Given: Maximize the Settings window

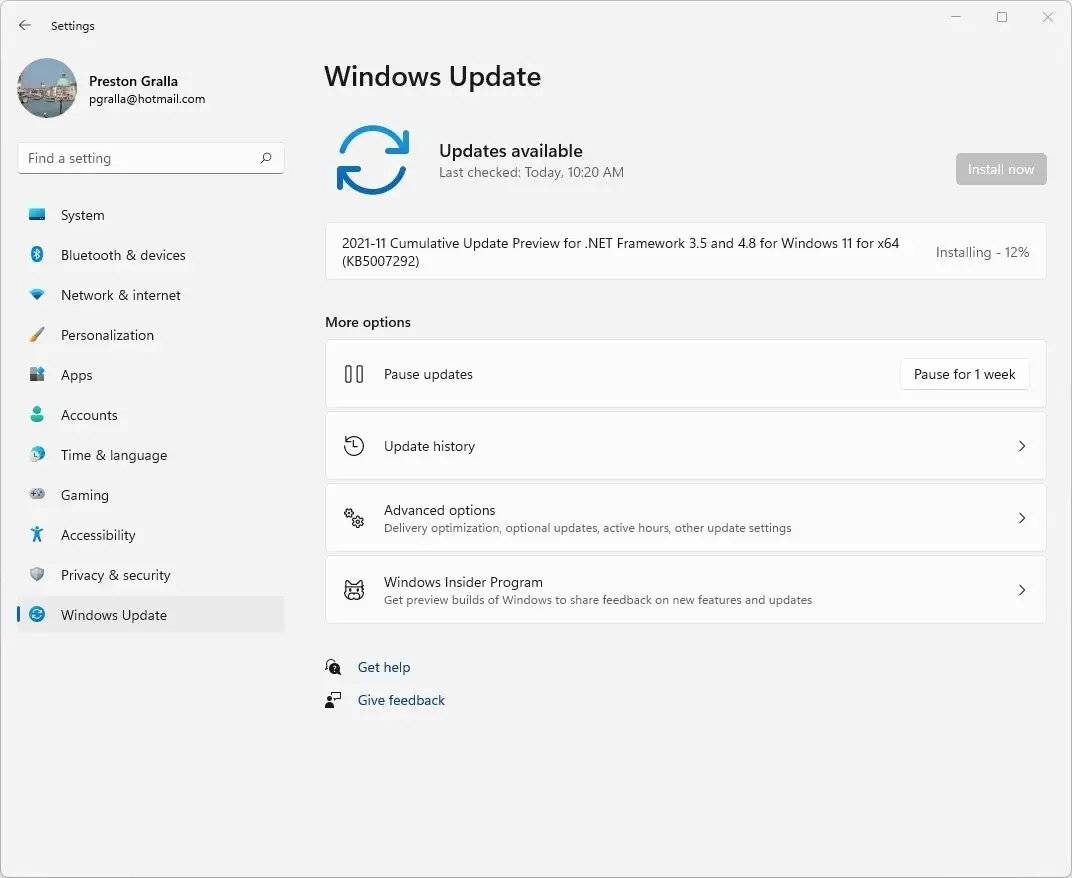Looking at the screenshot, I should [1002, 17].
